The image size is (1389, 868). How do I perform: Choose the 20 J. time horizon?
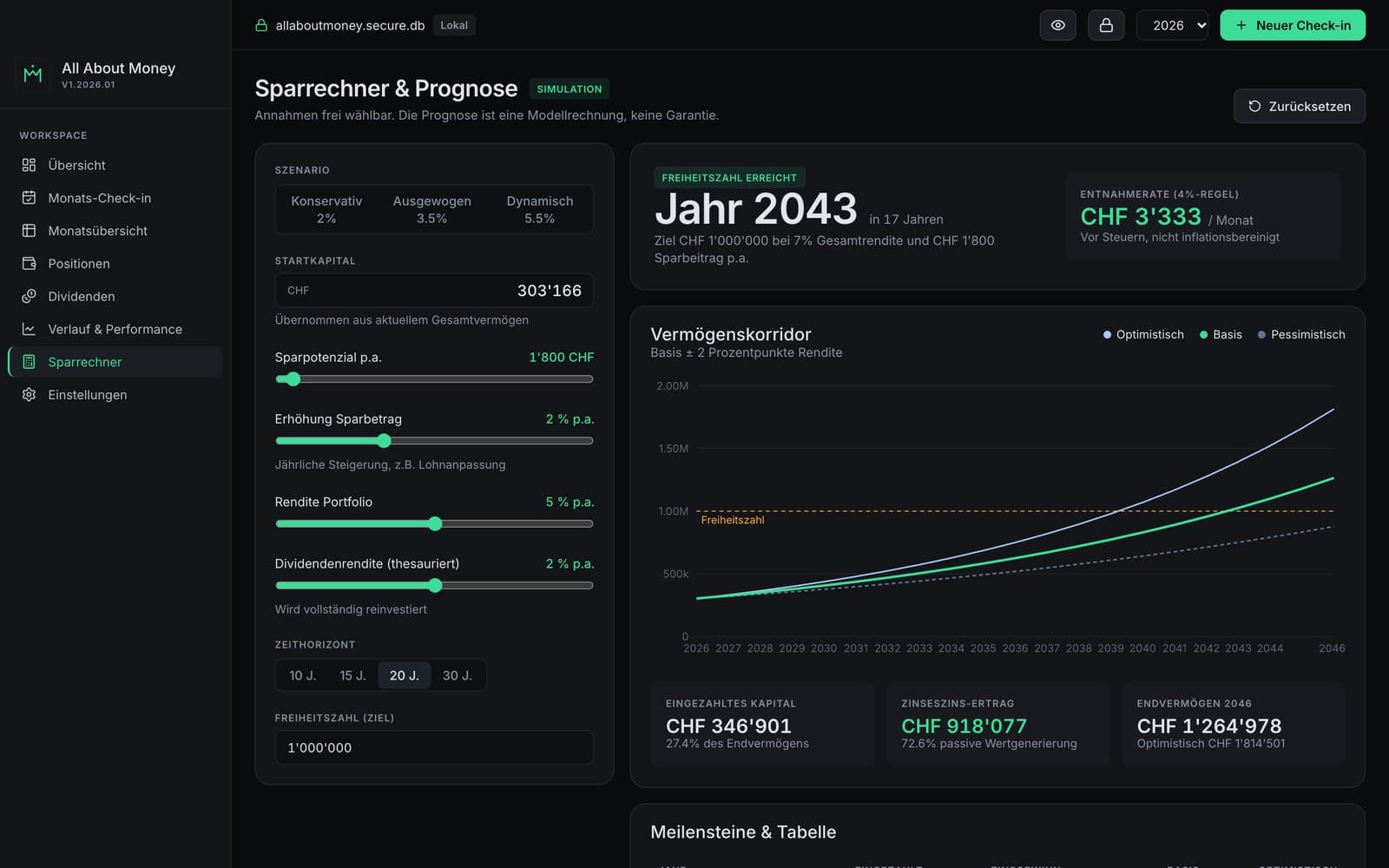(x=404, y=675)
